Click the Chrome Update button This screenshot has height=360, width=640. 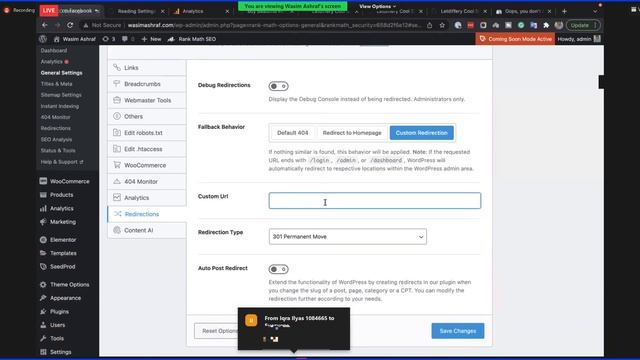click(x=583, y=25)
